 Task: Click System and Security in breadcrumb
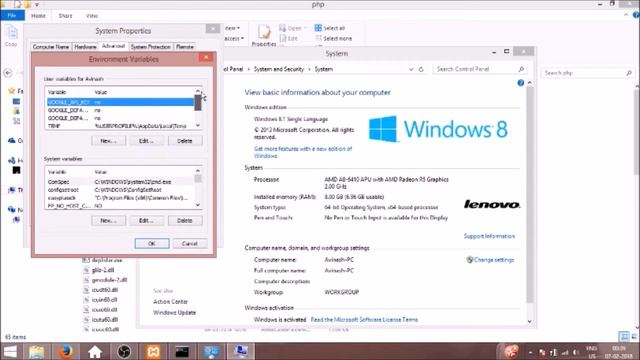(279, 69)
